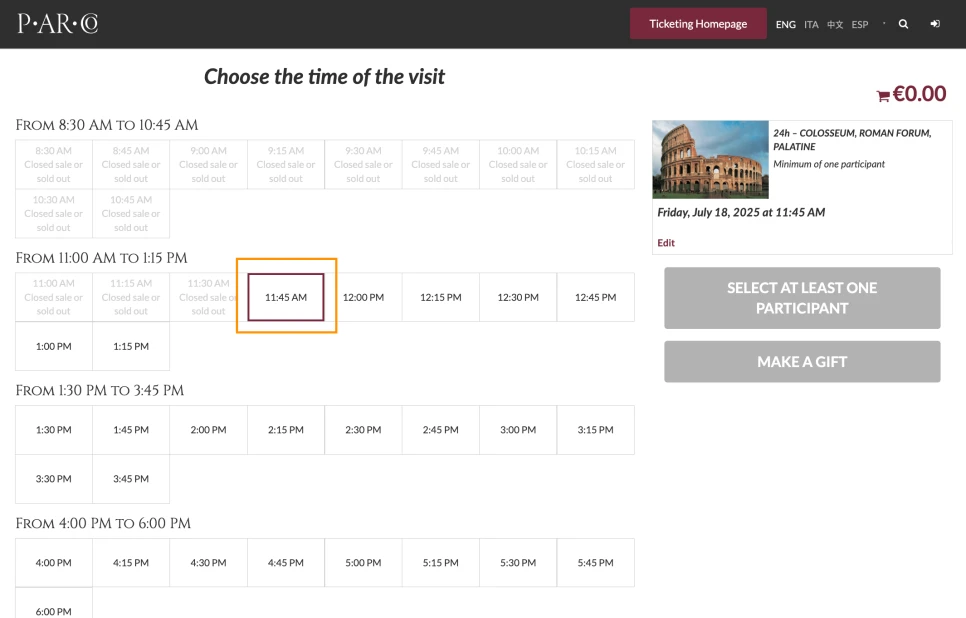The height and width of the screenshot is (618, 966).
Task: Click the Ticketing Homepage button
Action: [x=697, y=24]
